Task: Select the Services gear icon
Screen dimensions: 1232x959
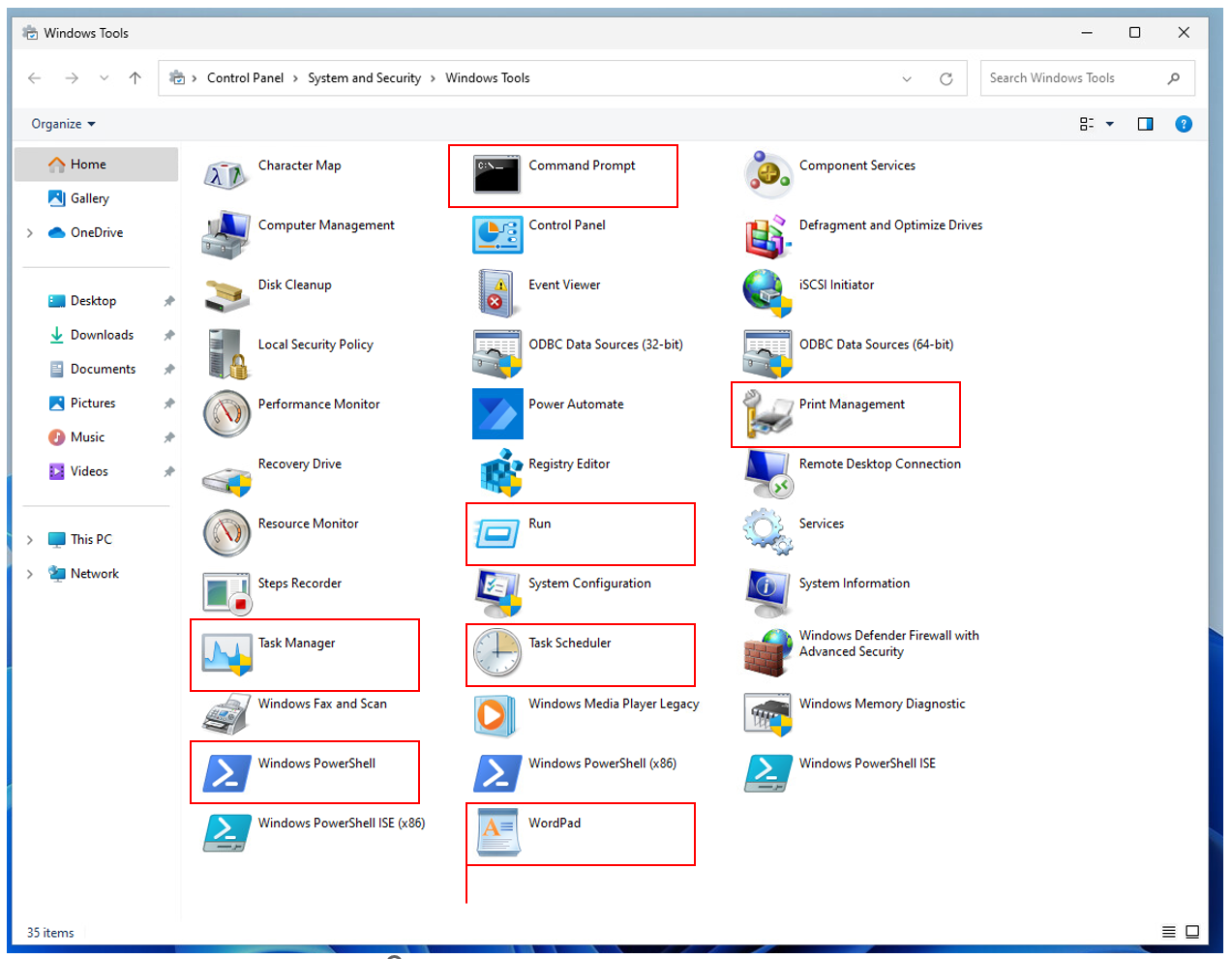Action: pyautogui.click(x=767, y=532)
